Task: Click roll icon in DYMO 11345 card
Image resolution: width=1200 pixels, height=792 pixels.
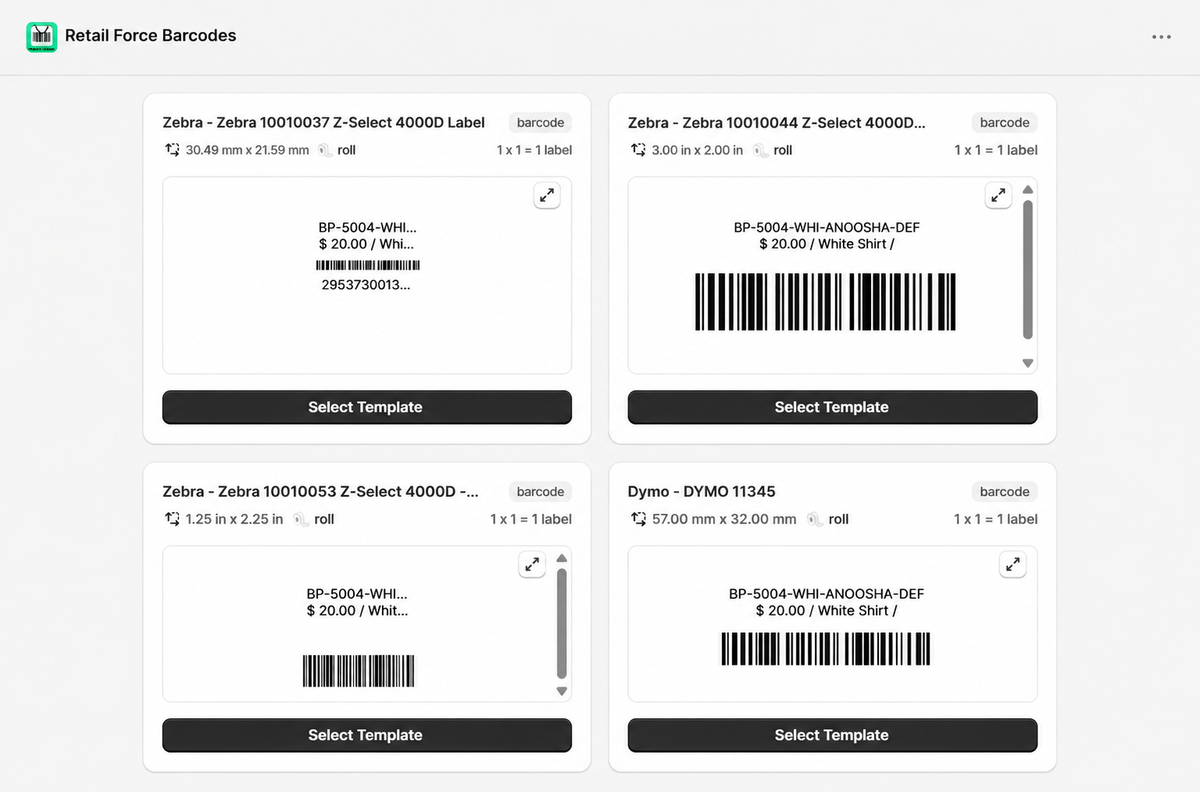Action: click(816, 519)
